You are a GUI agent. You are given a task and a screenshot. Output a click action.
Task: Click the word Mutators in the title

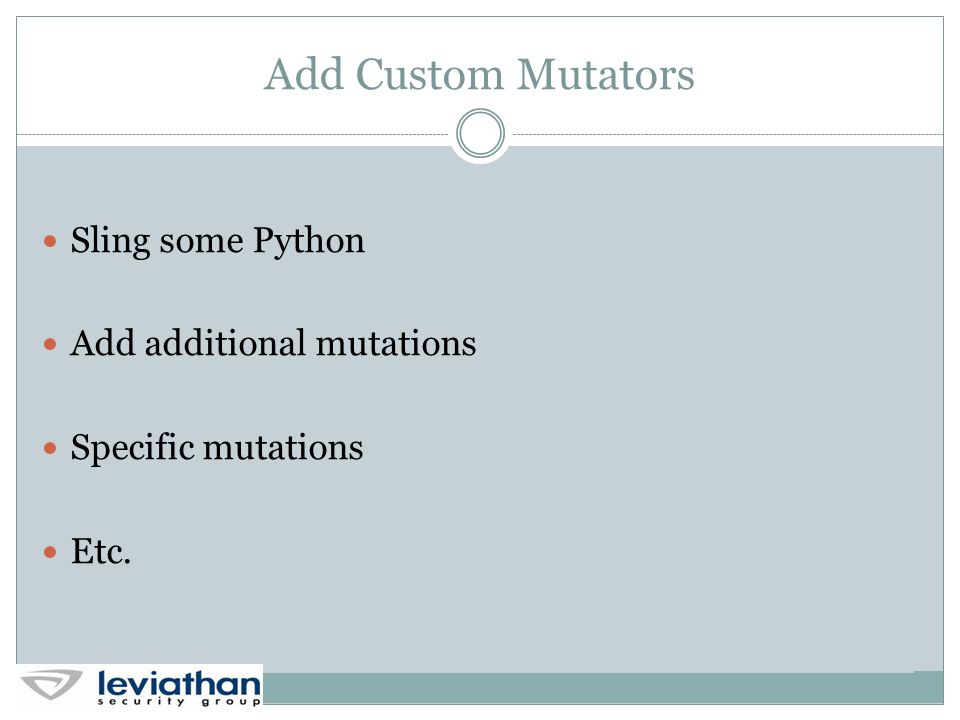[606, 75]
